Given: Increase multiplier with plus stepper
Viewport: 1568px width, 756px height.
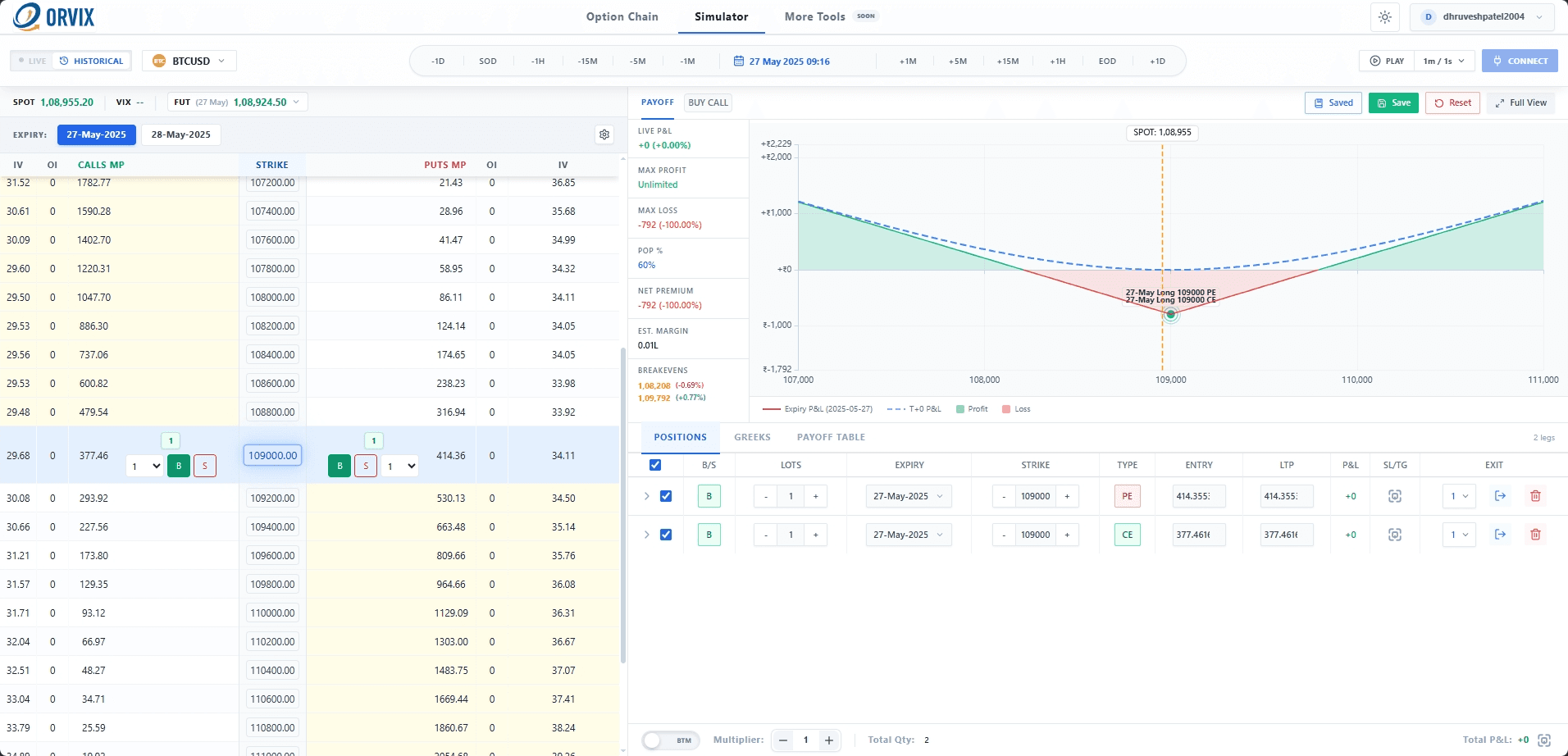Looking at the screenshot, I should (x=829, y=740).
